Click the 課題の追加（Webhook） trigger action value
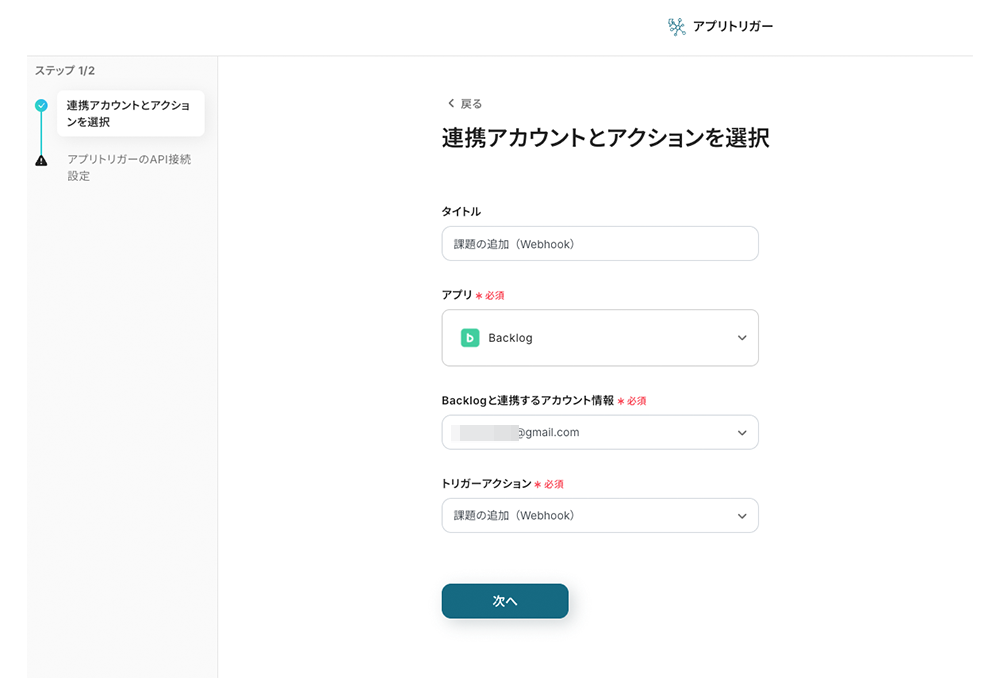 pos(514,516)
